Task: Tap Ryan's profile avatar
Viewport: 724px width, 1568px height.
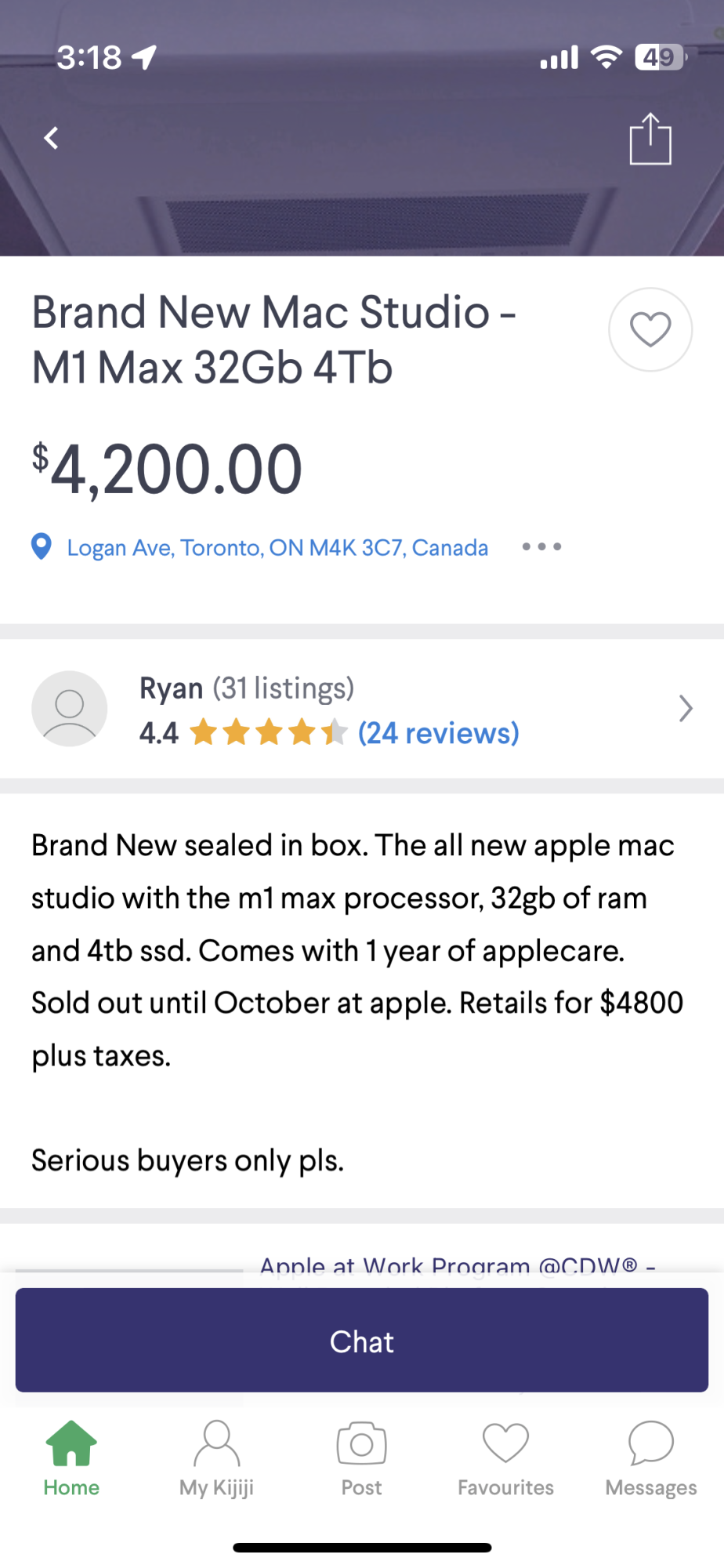Action: [70, 709]
